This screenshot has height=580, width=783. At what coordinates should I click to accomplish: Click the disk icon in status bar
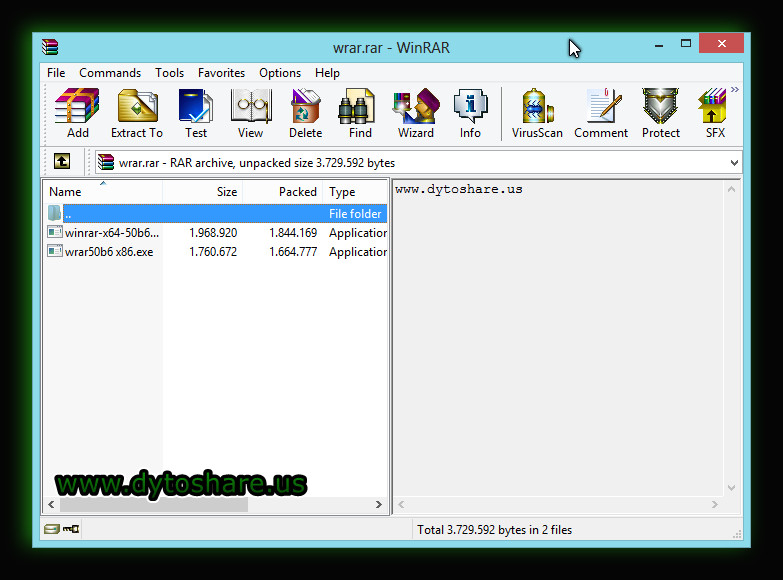(51, 529)
